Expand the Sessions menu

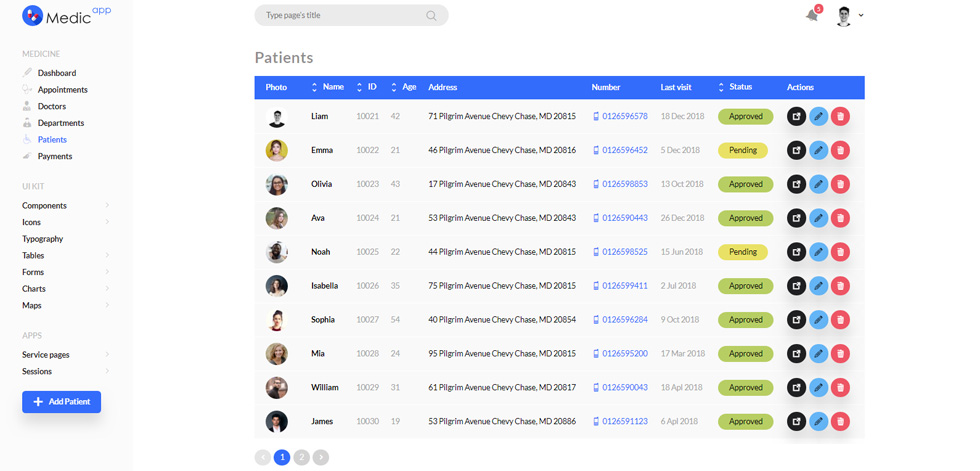click(107, 371)
